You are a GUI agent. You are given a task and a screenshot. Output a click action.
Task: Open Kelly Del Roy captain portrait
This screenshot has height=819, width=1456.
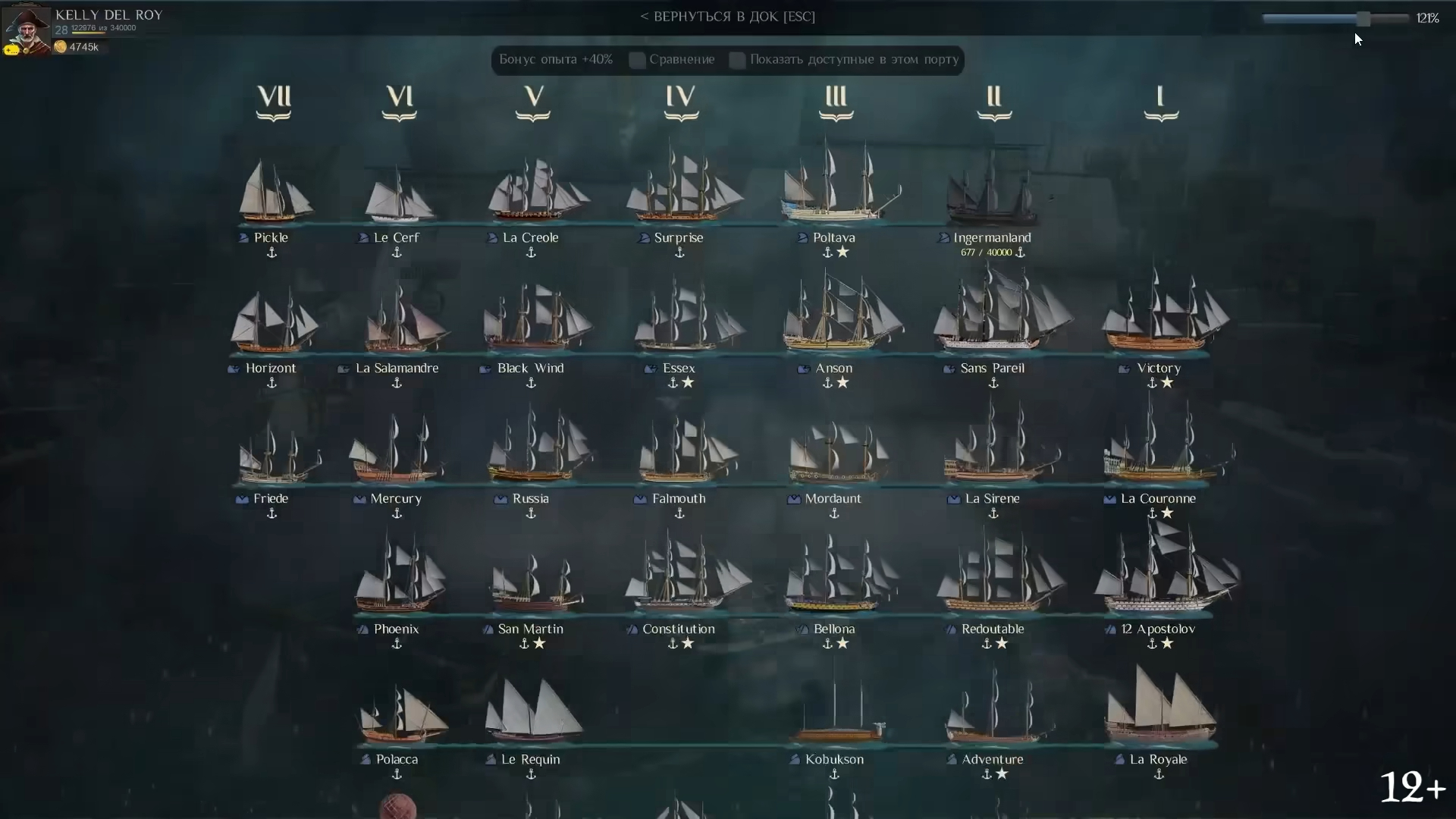point(27,30)
